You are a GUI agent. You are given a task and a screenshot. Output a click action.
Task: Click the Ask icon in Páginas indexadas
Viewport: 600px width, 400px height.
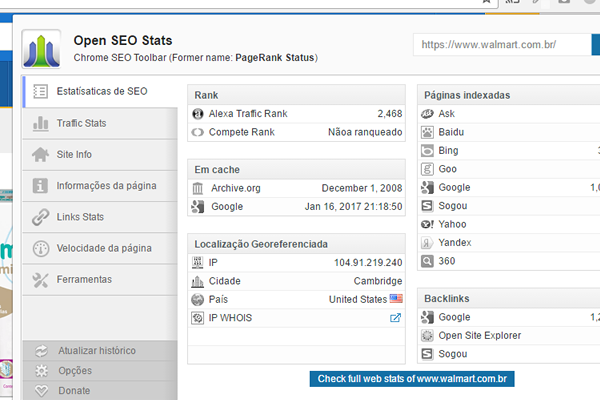click(x=427, y=114)
